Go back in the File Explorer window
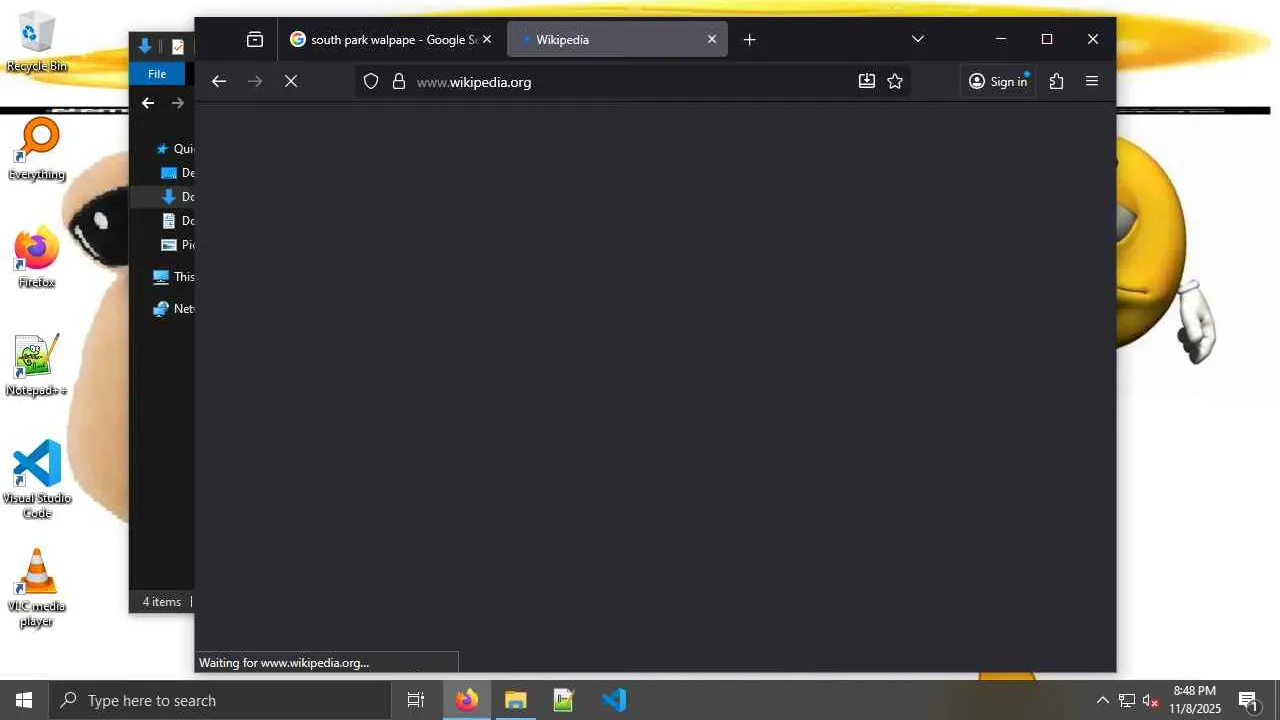 point(148,103)
